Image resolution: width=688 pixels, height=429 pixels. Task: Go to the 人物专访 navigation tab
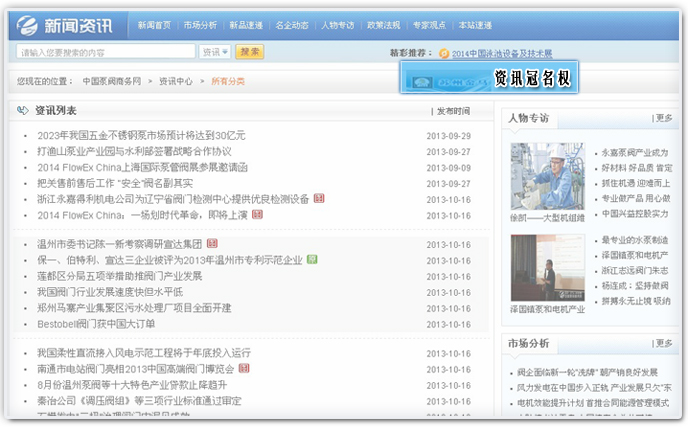(x=339, y=25)
